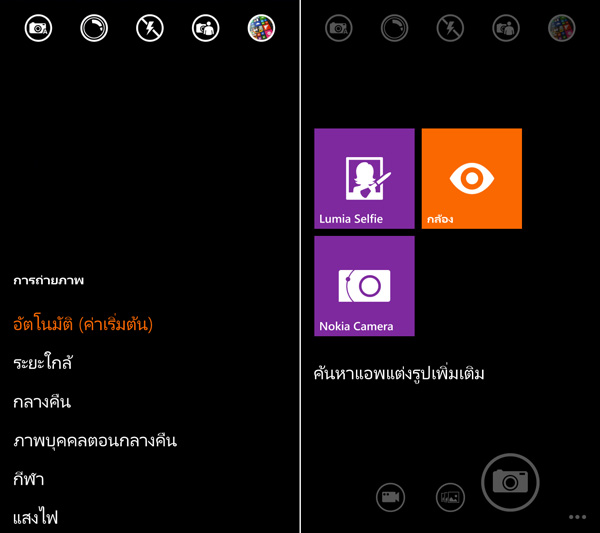600x533 pixels.
Task: Tap the large camera shutter button
Action: (x=510, y=482)
